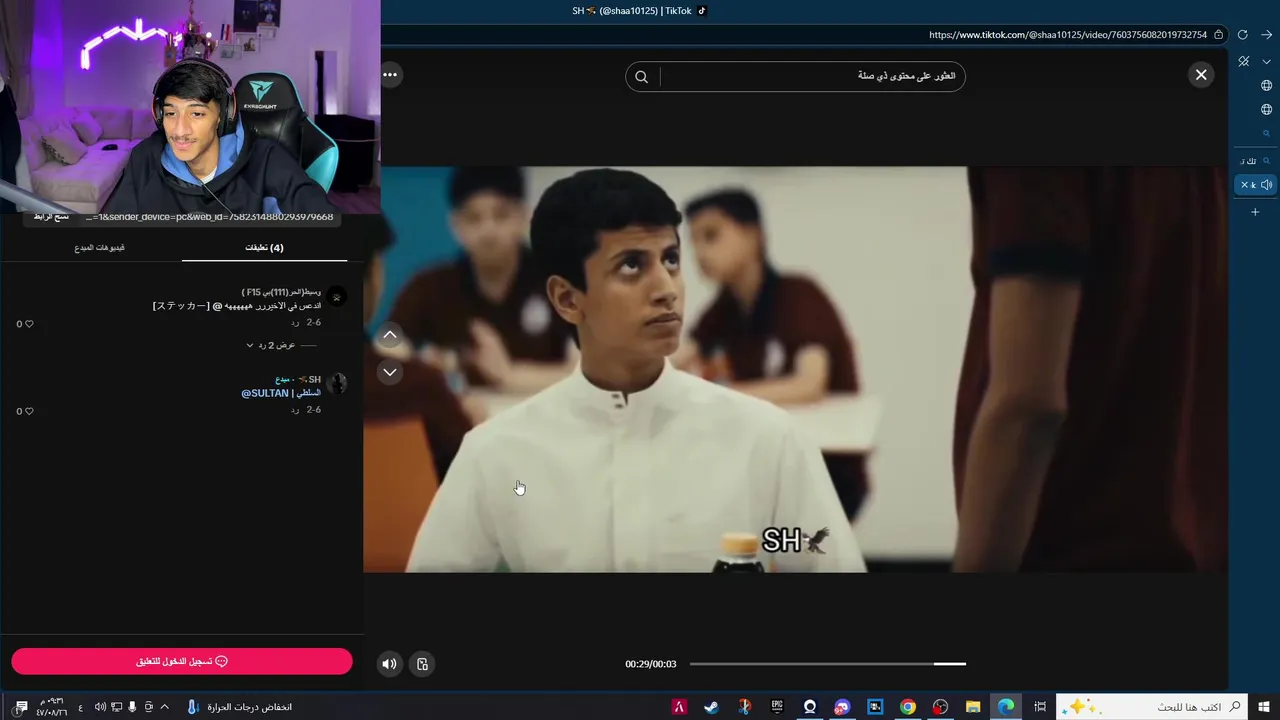Close the active vertical tab
This screenshot has width=1280, height=720.
(1244, 185)
